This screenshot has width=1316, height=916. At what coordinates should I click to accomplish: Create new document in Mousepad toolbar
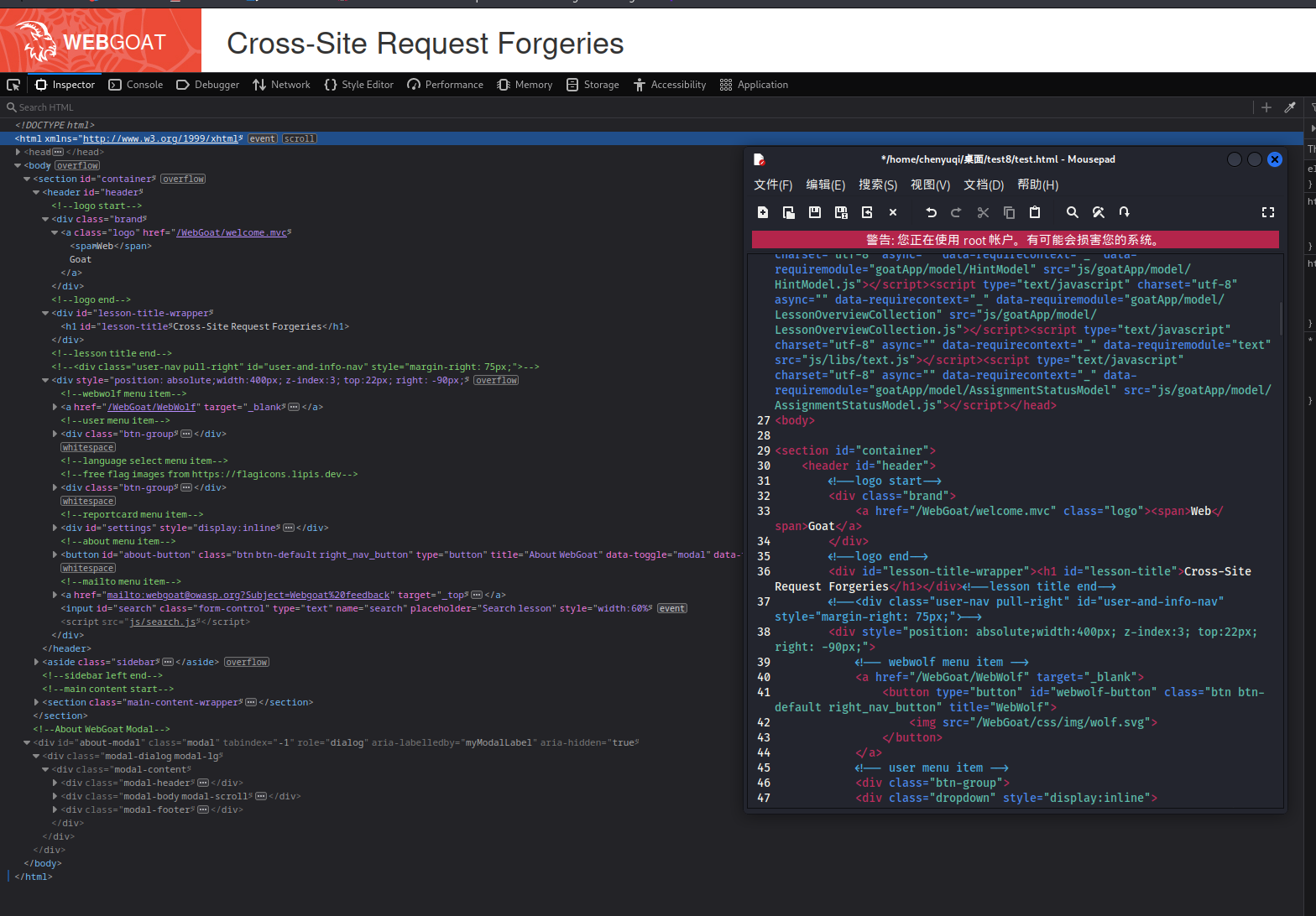(762, 212)
